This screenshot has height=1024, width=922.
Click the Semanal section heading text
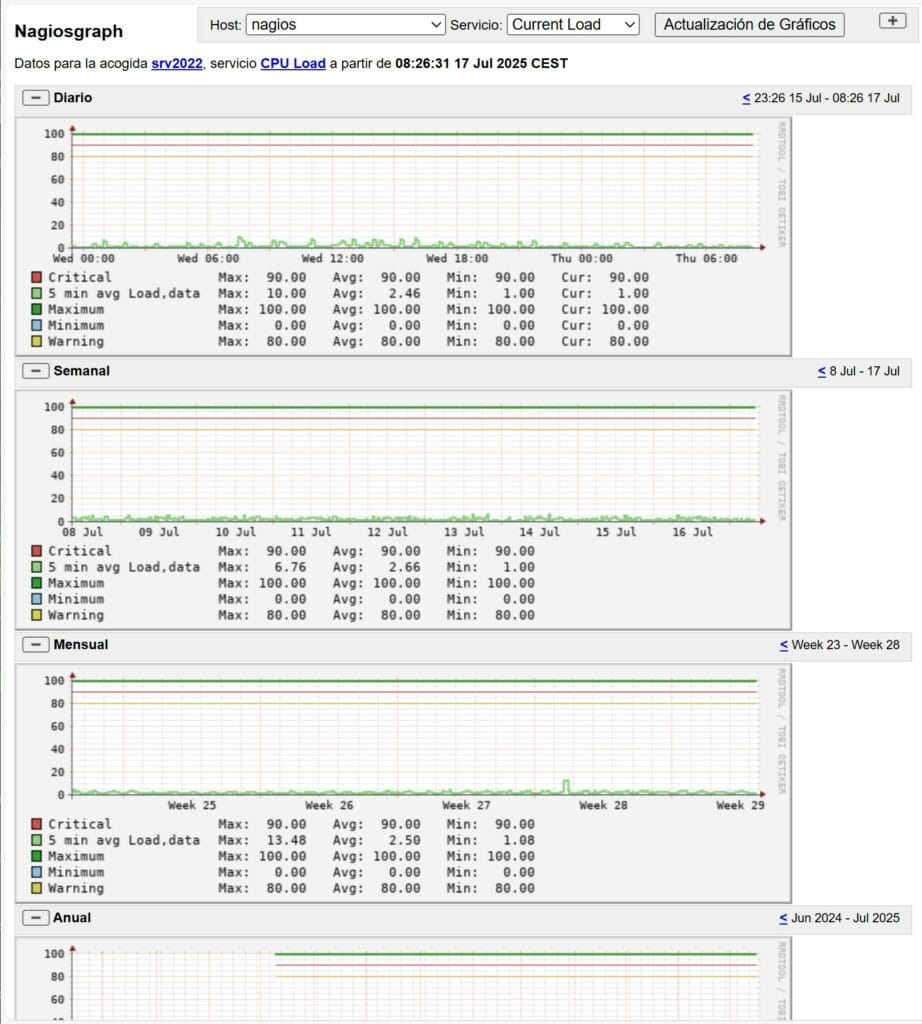pos(82,371)
